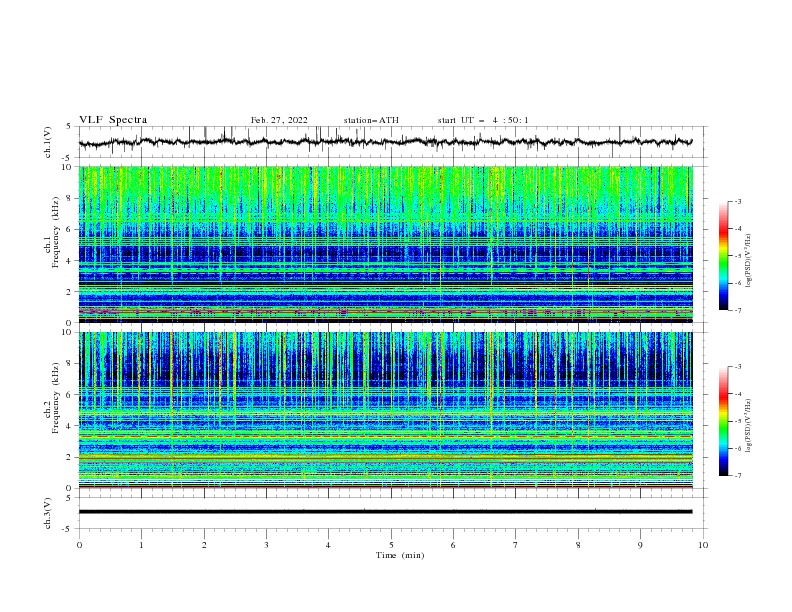Screen dimensions: 792x612
Task: Click the time axis tick label '5'
Action: (391, 545)
